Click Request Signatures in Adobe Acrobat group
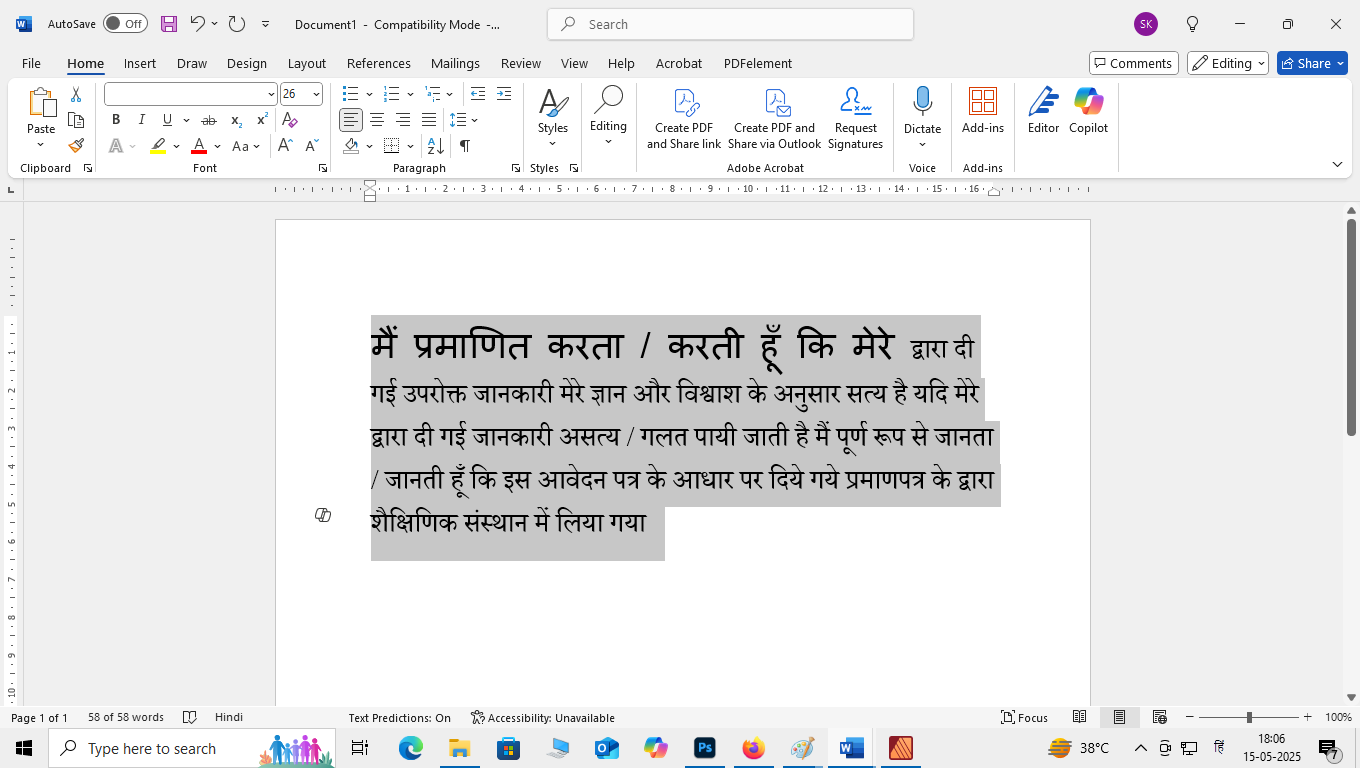This screenshot has height=768, width=1360. pyautogui.click(x=855, y=119)
